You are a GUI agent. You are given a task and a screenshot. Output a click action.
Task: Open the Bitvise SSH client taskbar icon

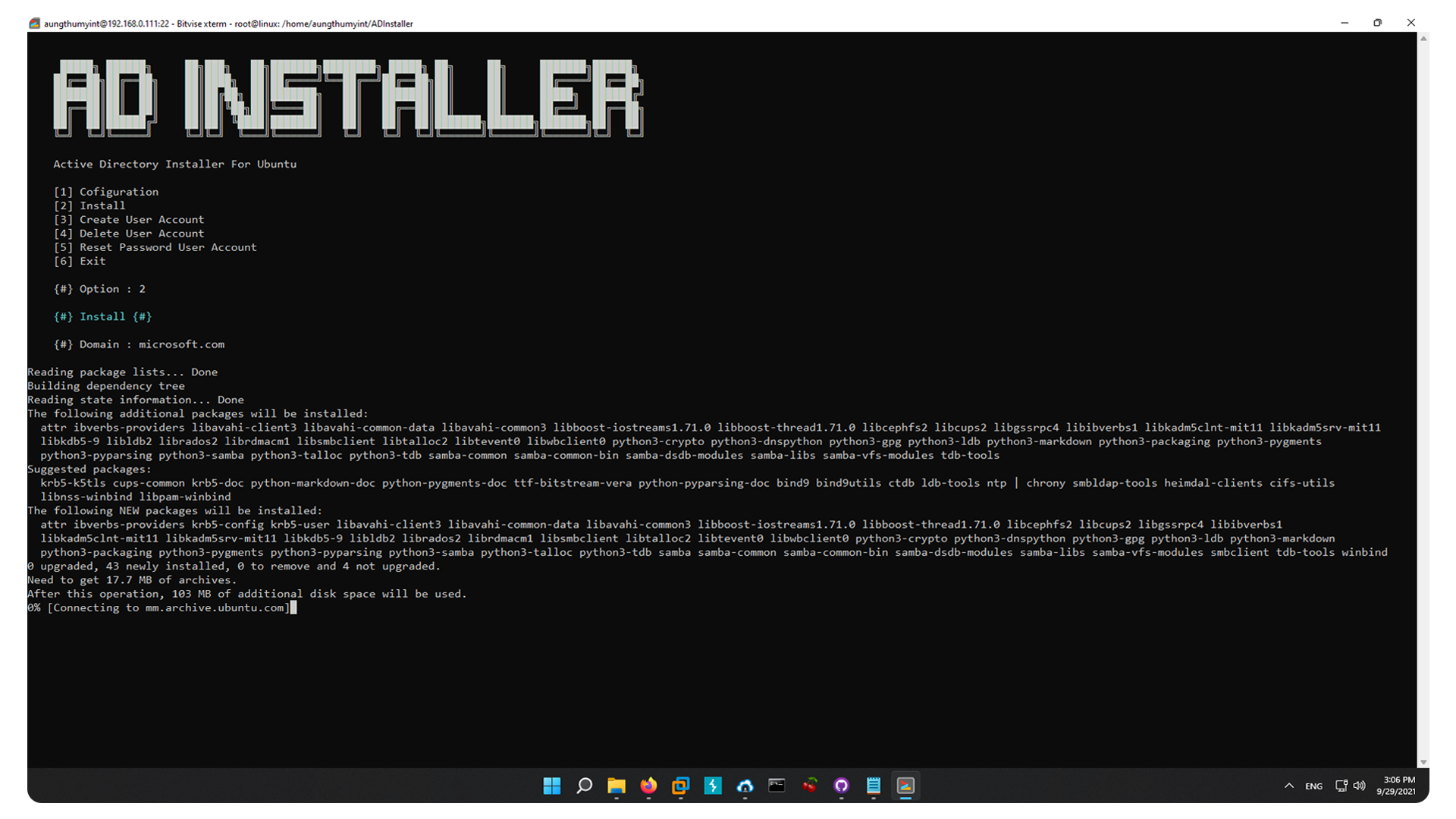(713, 786)
